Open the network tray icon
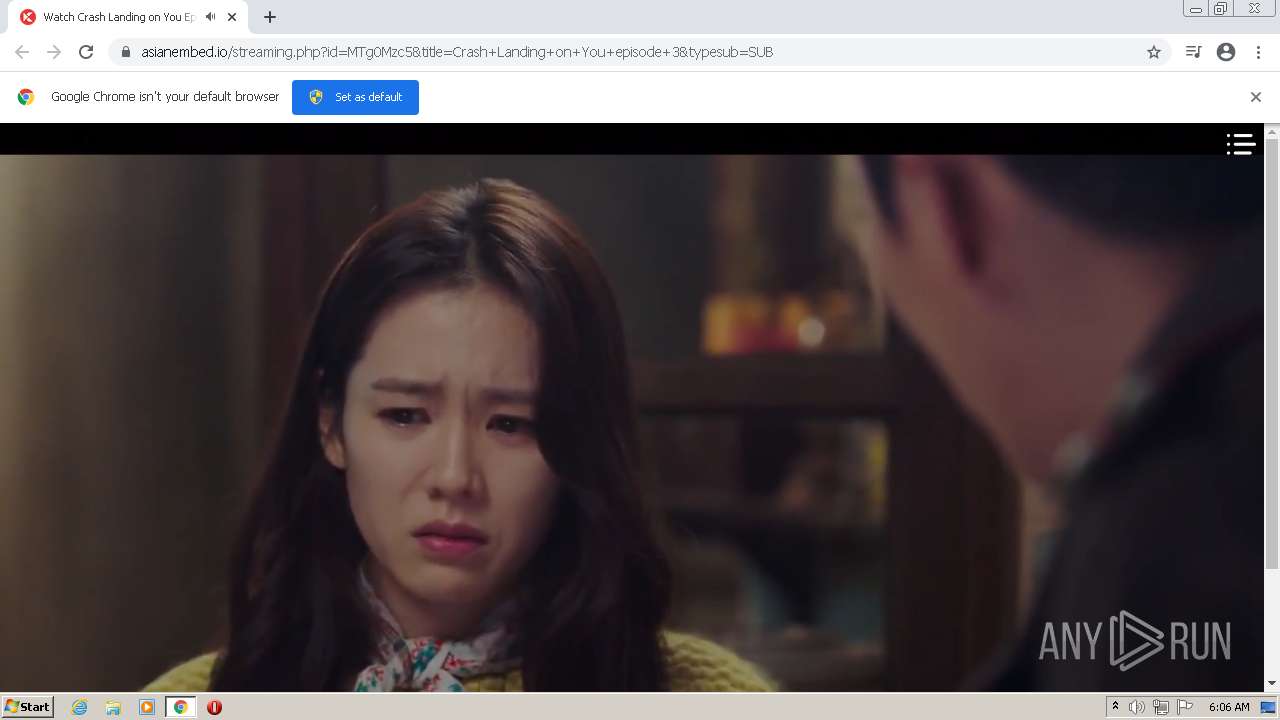 pos(1161,707)
